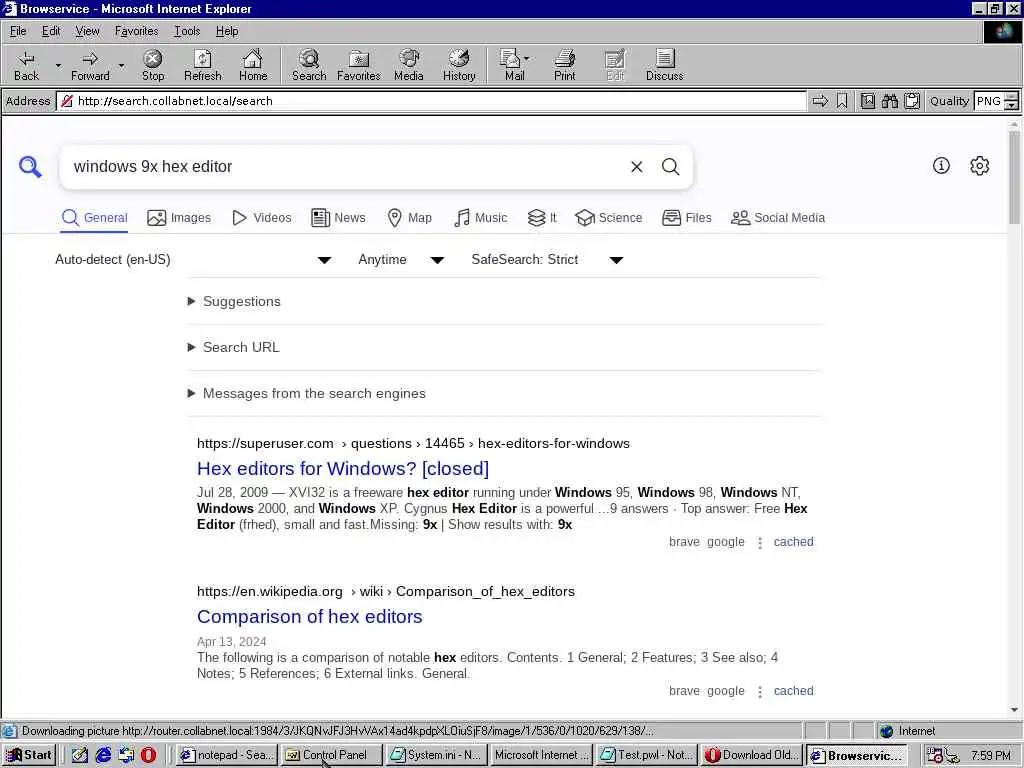The width and height of the screenshot is (1024, 768).
Task: Switch to Control Panel taskbar window
Action: [332, 755]
